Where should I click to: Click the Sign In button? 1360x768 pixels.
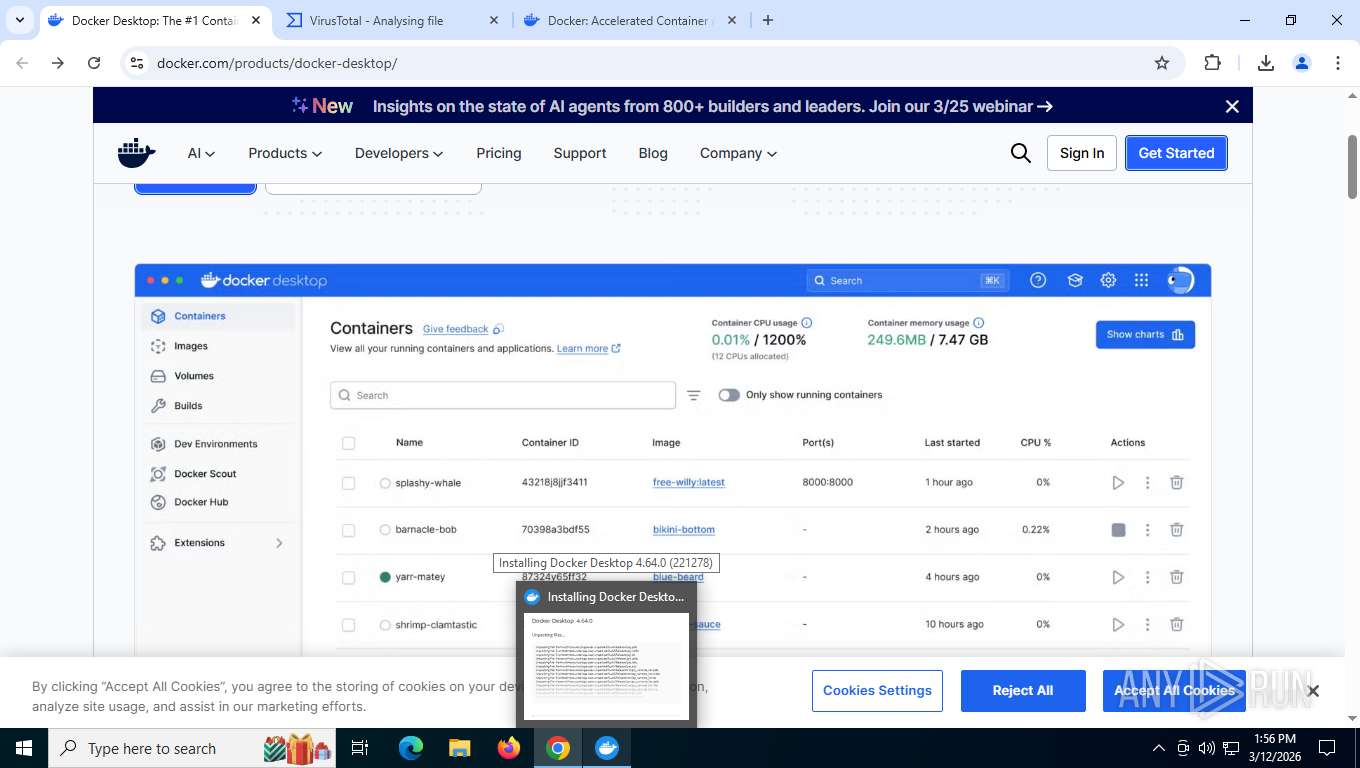point(1082,153)
